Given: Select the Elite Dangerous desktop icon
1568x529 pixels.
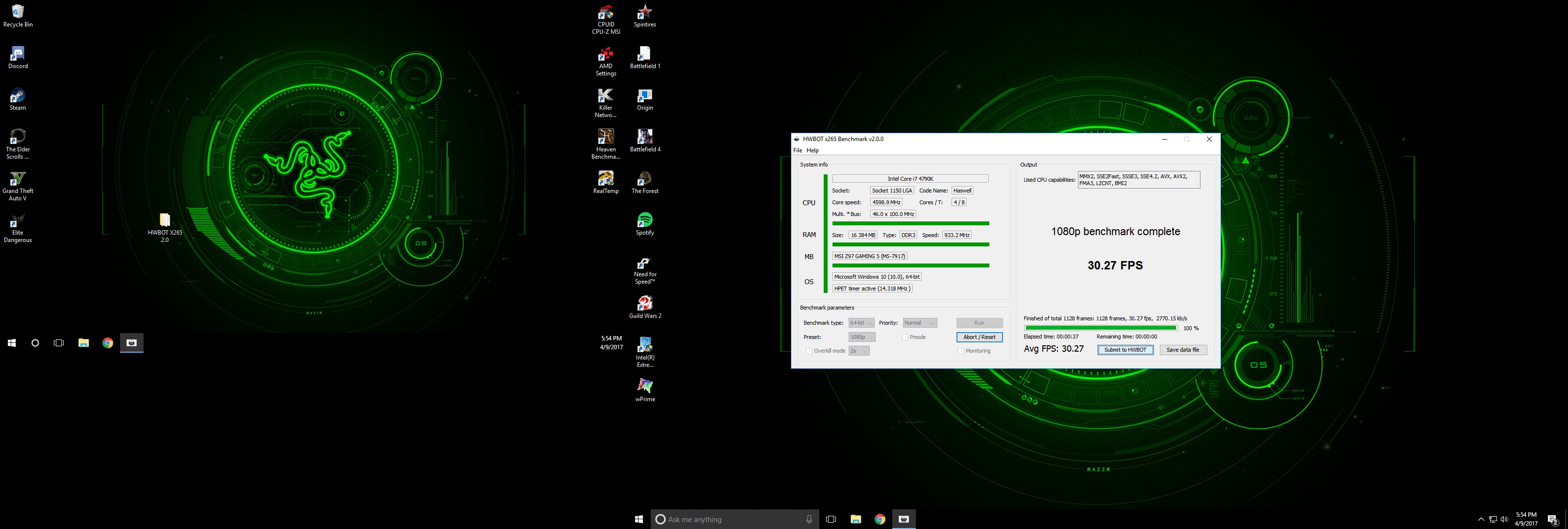Looking at the screenshot, I should click(x=18, y=228).
